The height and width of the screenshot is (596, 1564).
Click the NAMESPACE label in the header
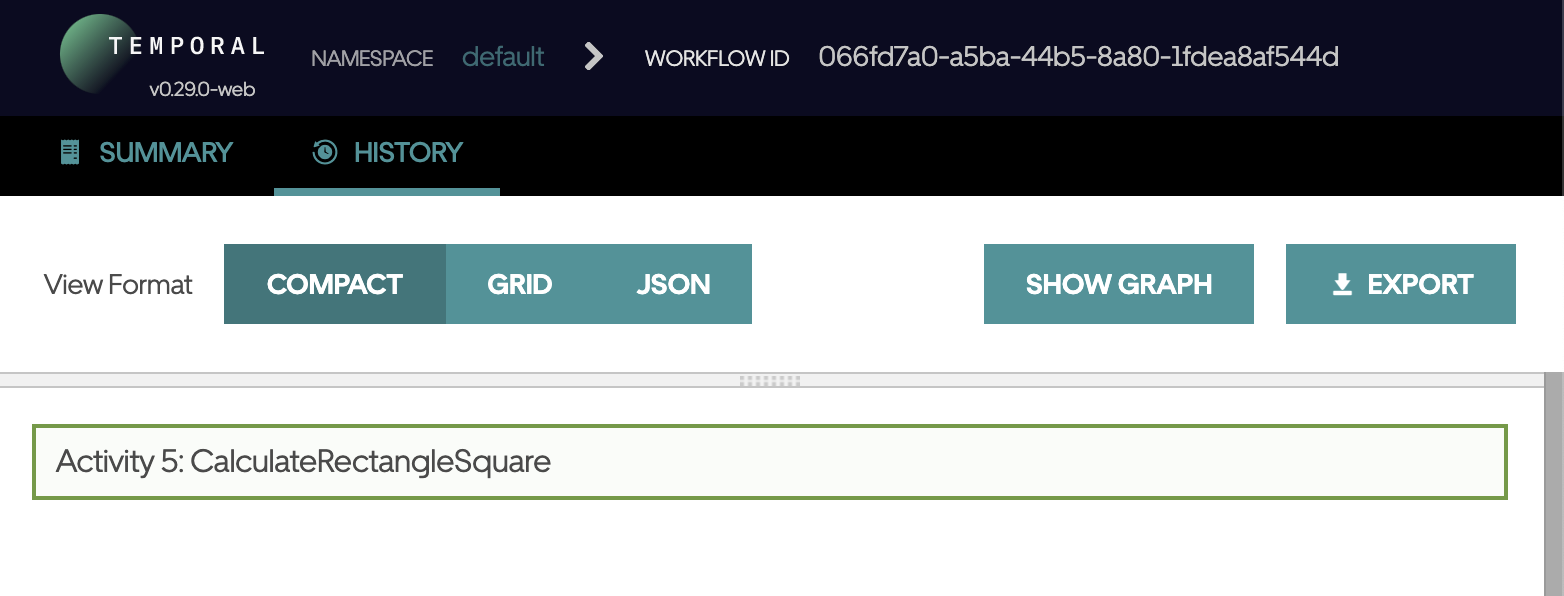pyautogui.click(x=372, y=58)
